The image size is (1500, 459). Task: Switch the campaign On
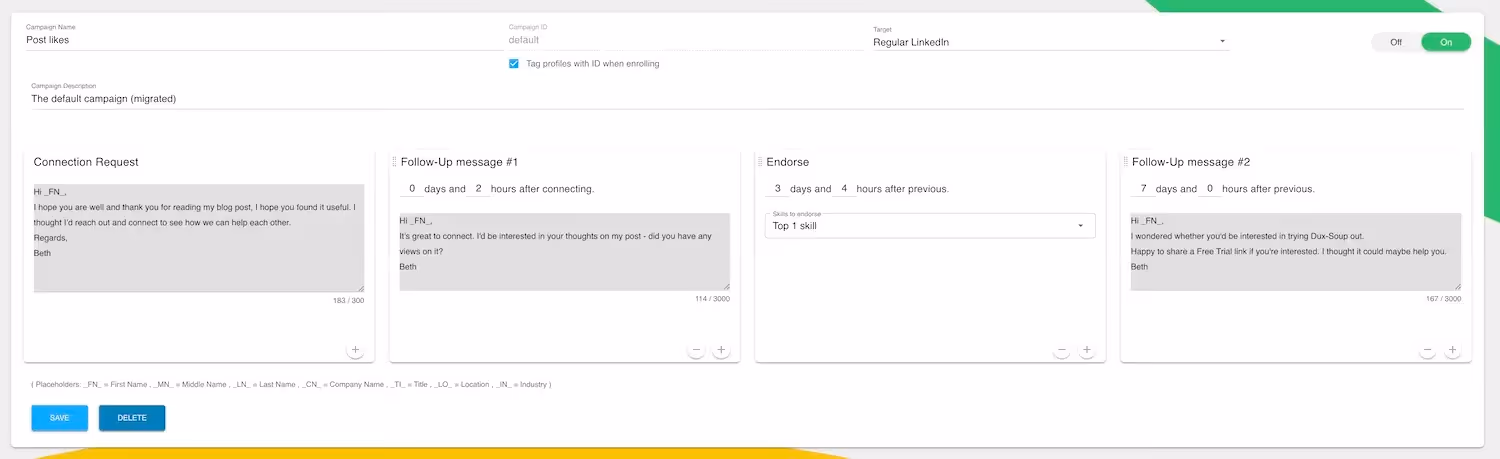[x=1446, y=42]
